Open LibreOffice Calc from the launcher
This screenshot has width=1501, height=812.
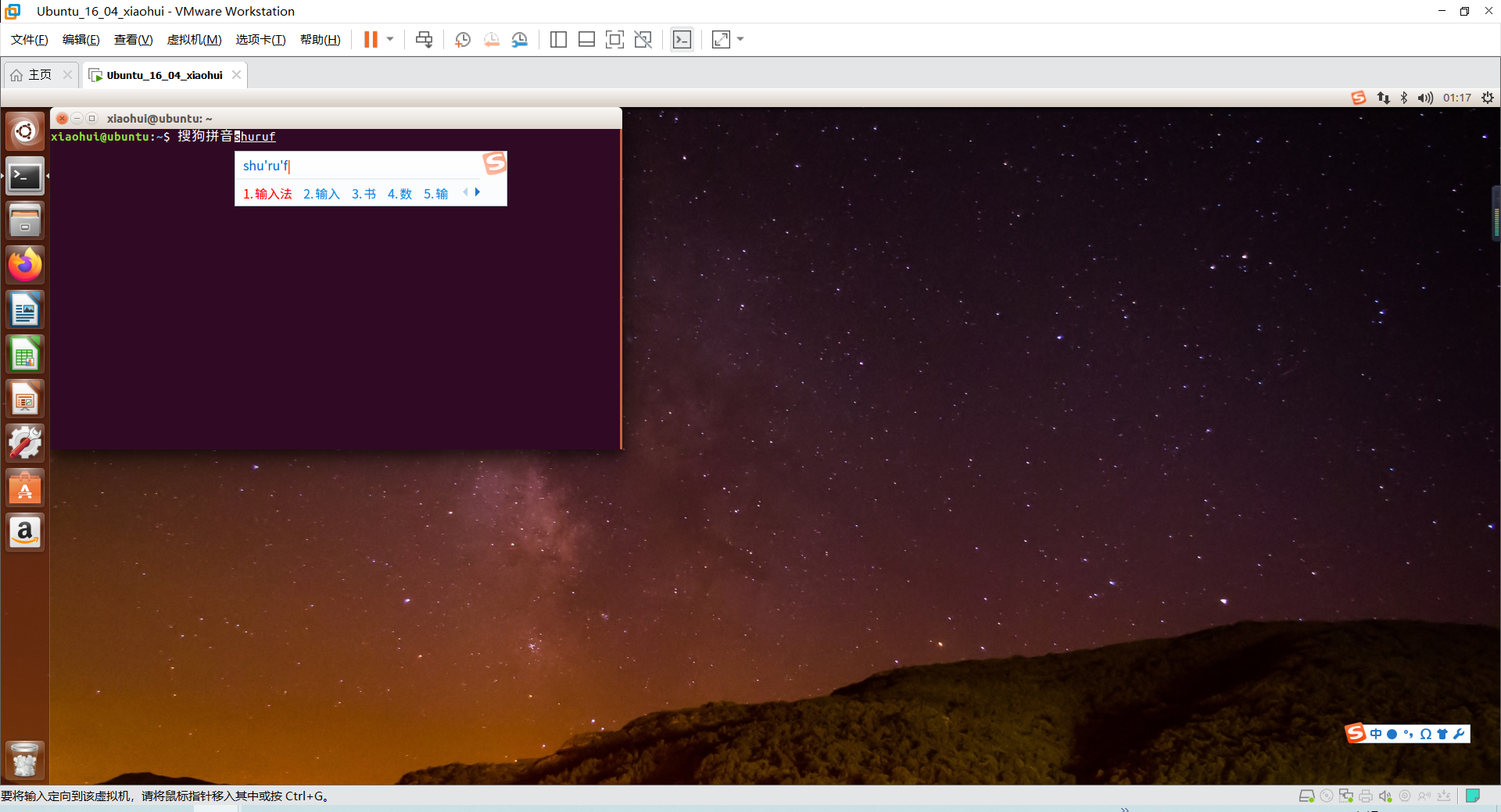(x=24, y=353)
